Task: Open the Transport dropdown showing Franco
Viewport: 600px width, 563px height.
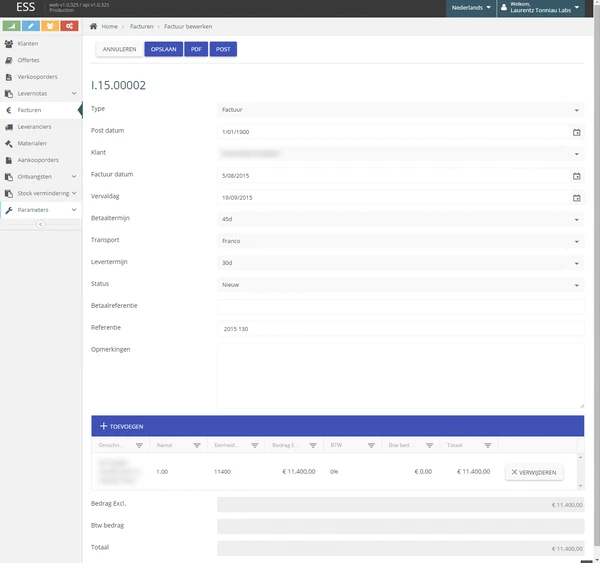Action: pos(400,241)
